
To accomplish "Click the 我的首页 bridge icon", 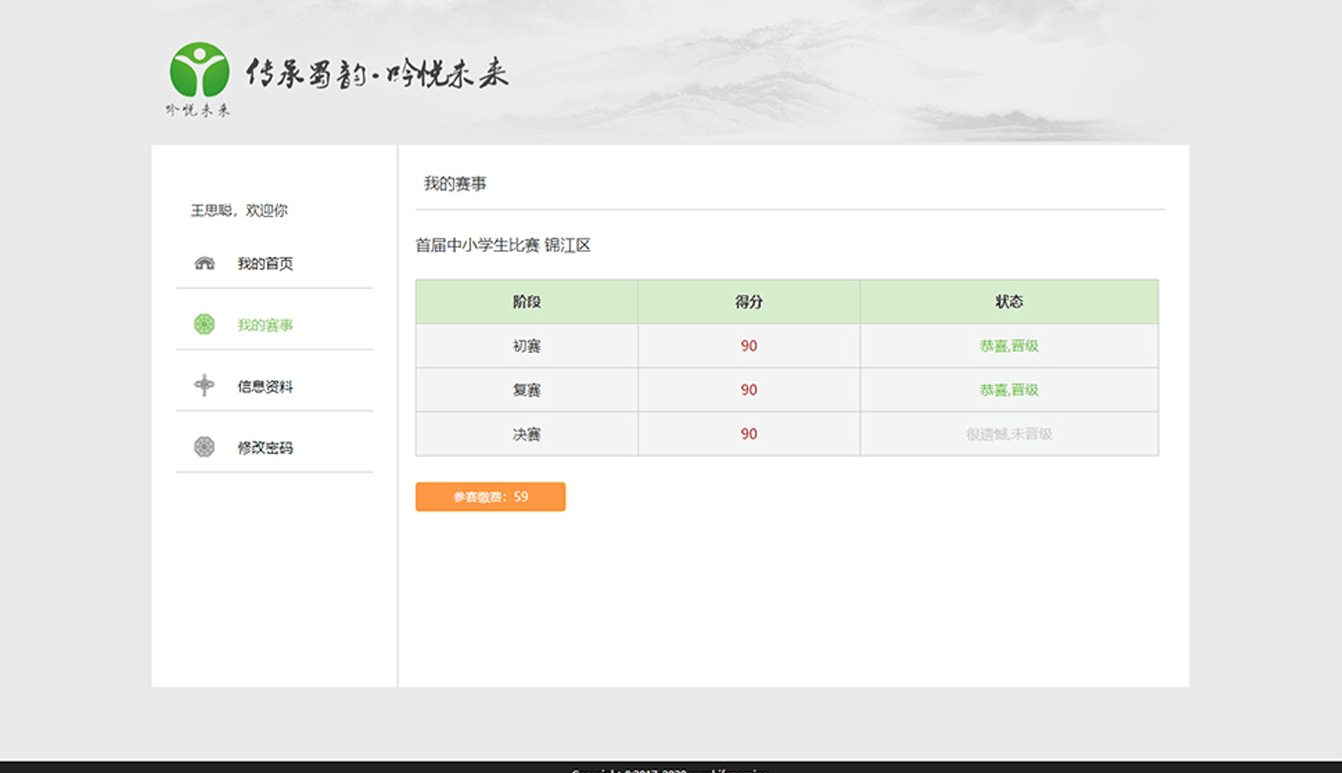I will tap(204, 264).
